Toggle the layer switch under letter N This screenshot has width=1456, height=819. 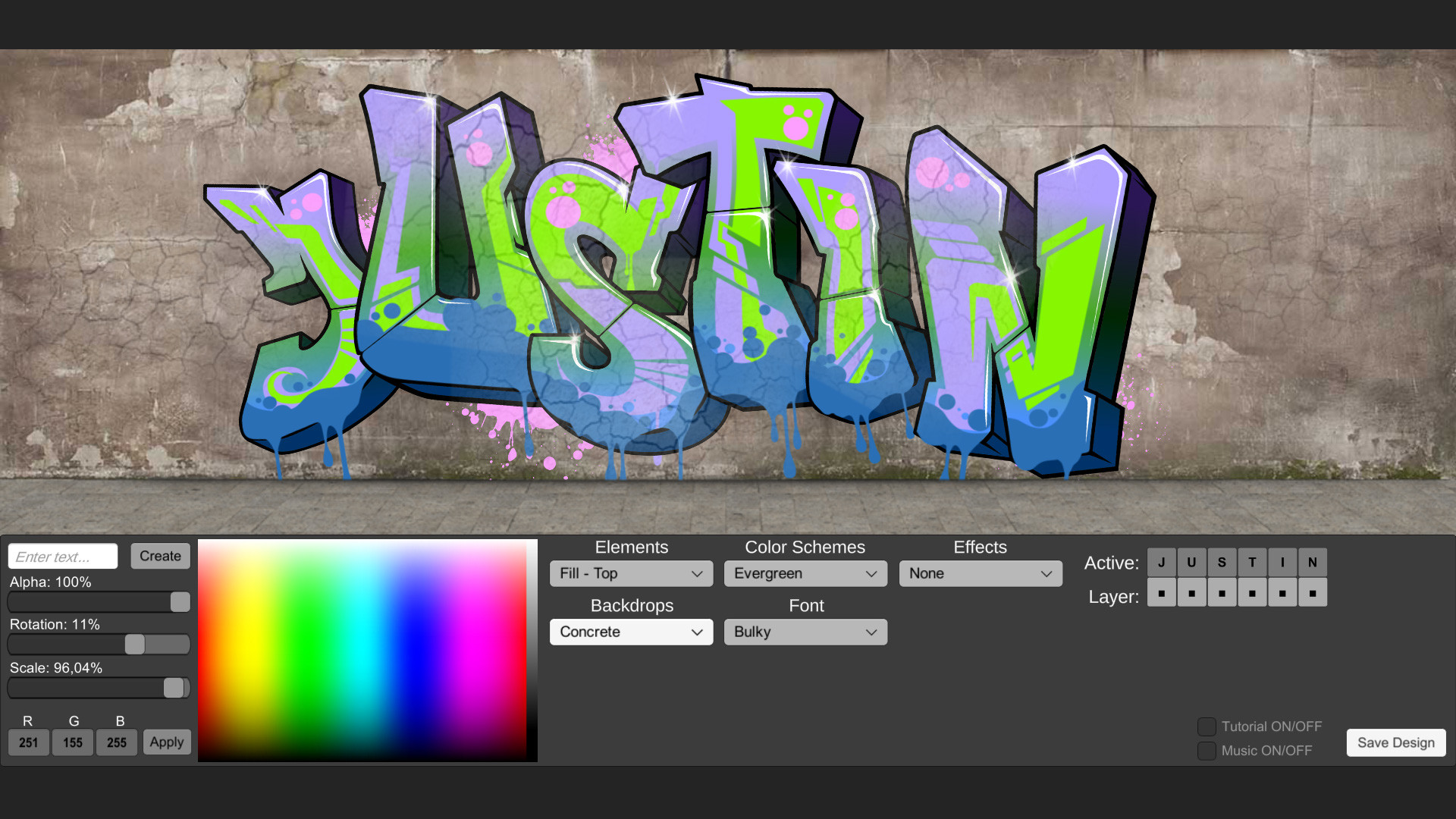(1313, 592)
